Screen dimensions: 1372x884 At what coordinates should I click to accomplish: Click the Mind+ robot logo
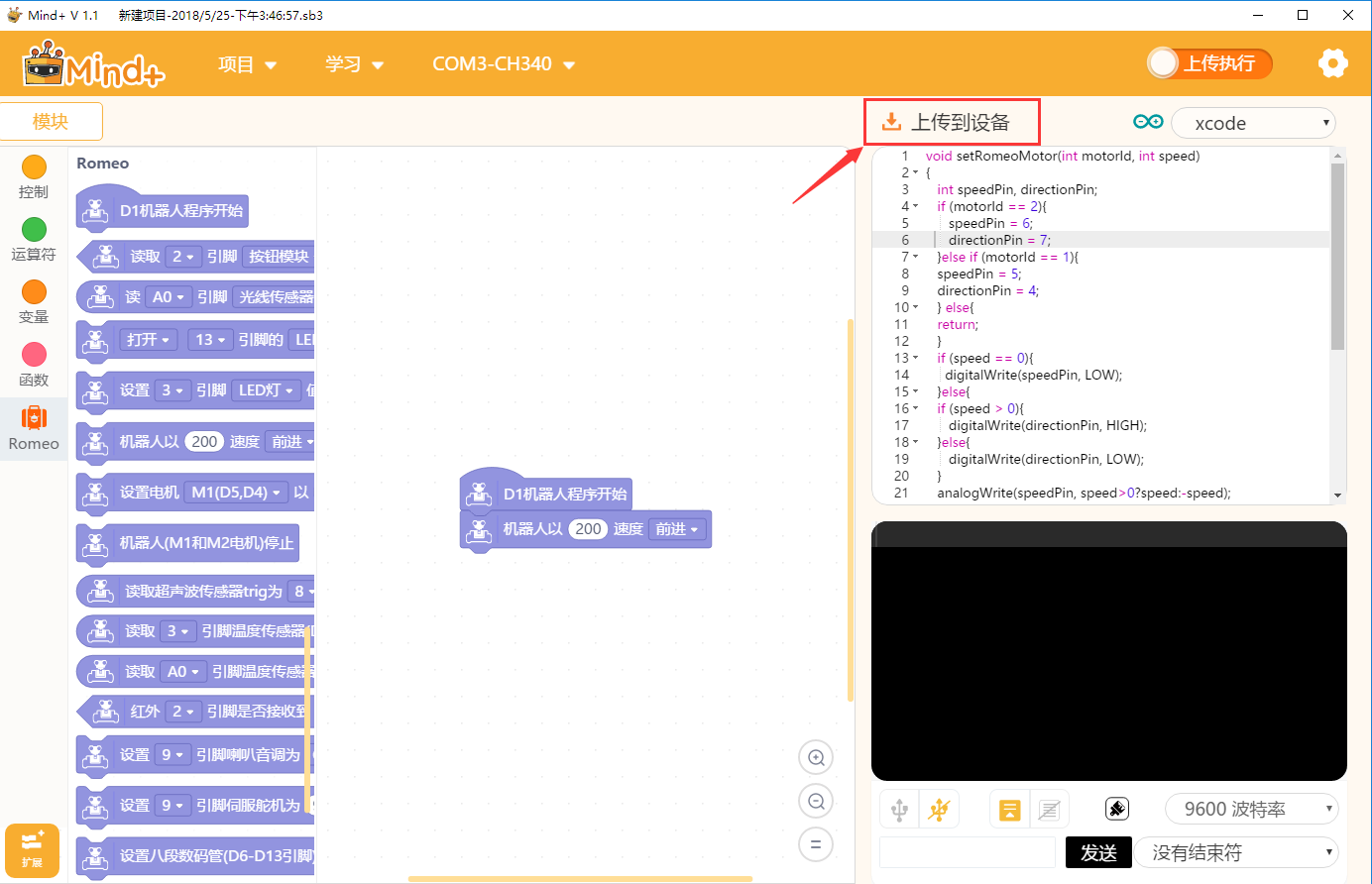point(94,64)
